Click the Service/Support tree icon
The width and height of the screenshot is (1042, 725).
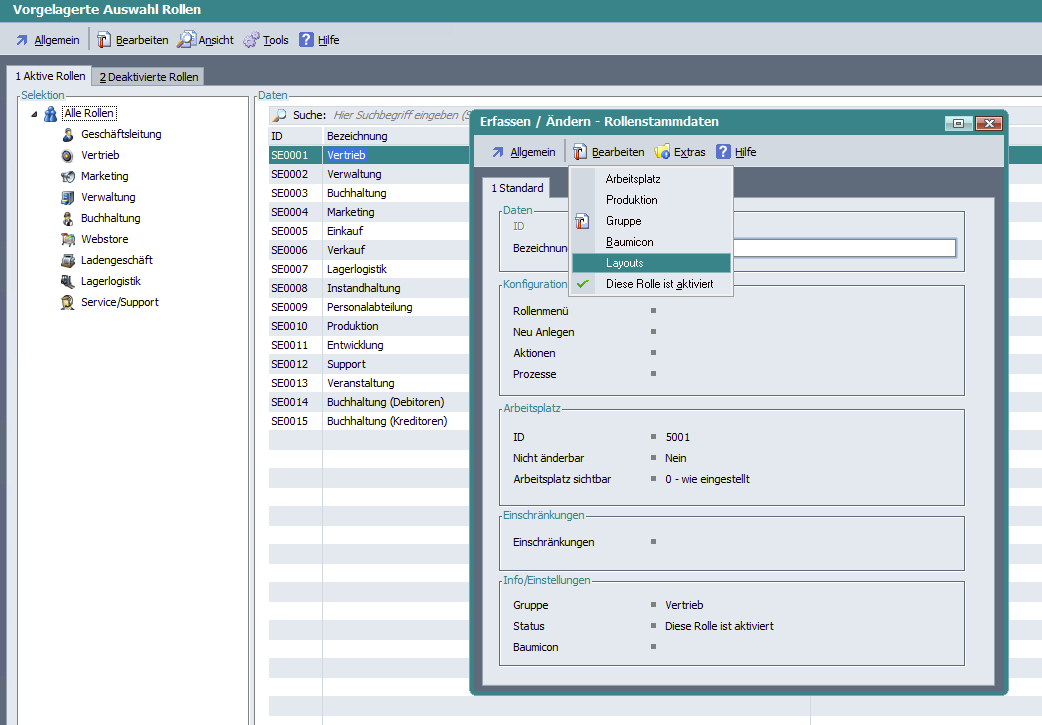pos(67,303)
